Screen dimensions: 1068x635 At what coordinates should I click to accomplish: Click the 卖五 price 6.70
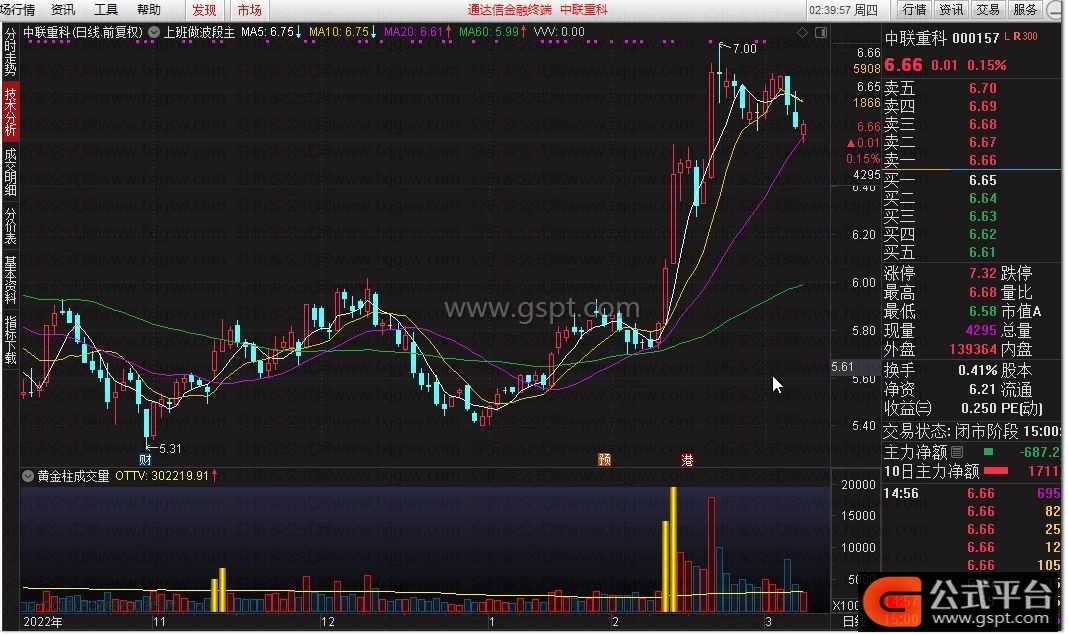pyautogui.click(x=982, y=88)
